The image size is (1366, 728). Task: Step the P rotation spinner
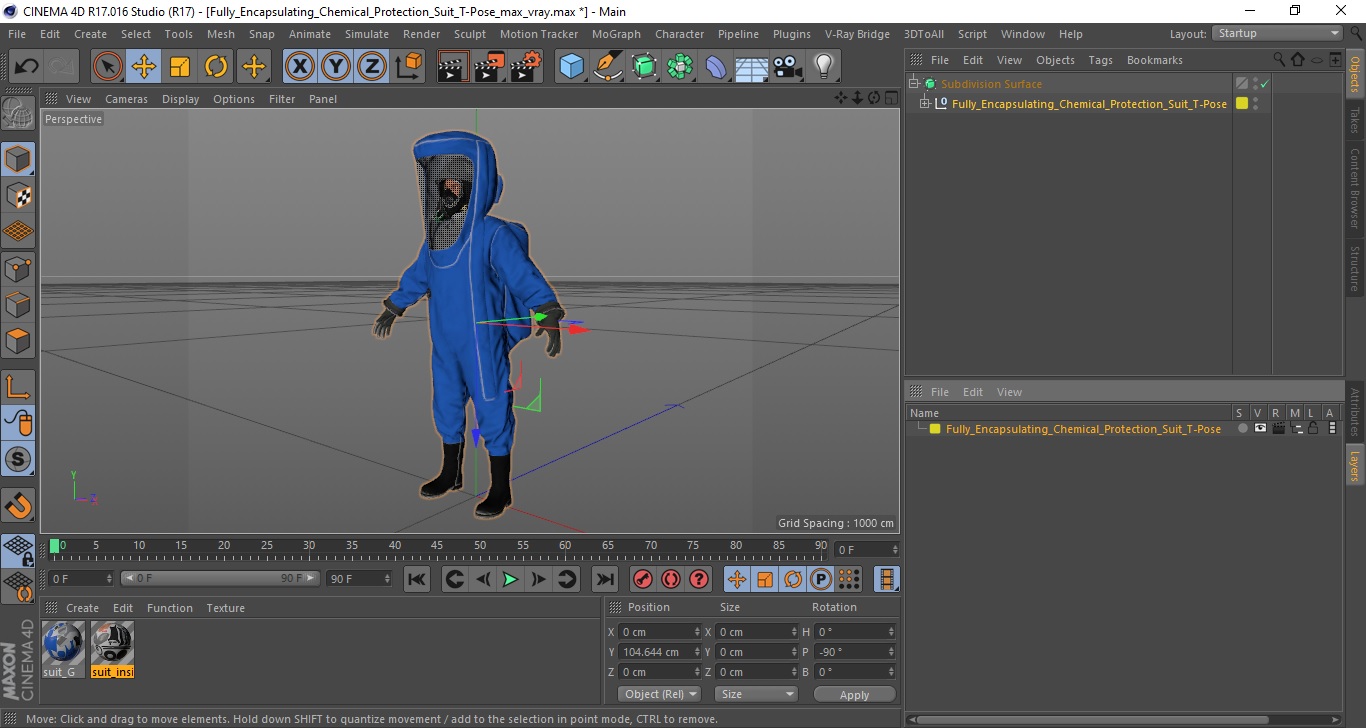[891, 652]
